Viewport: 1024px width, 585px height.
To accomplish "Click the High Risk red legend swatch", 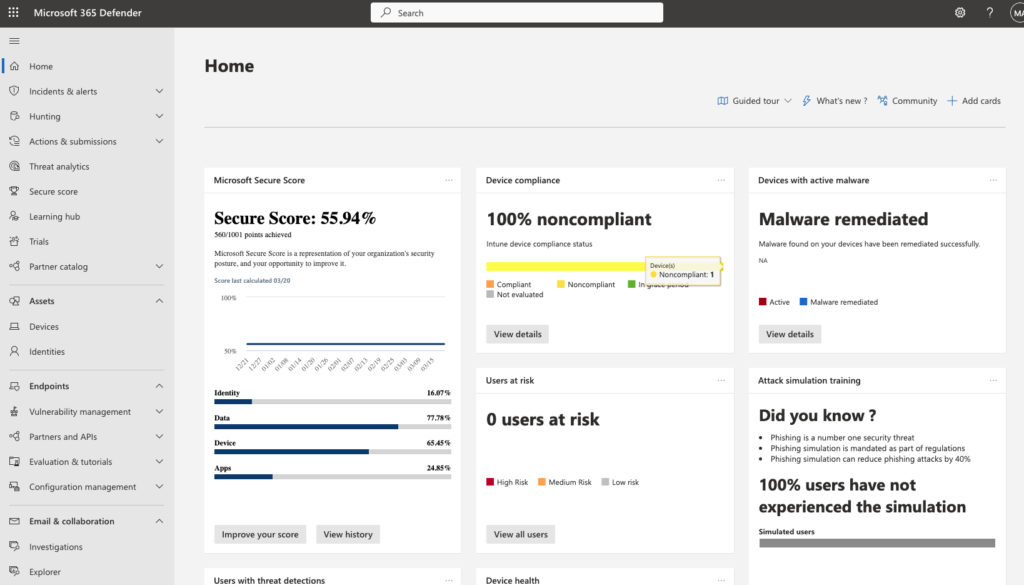I will coord(490,482).
